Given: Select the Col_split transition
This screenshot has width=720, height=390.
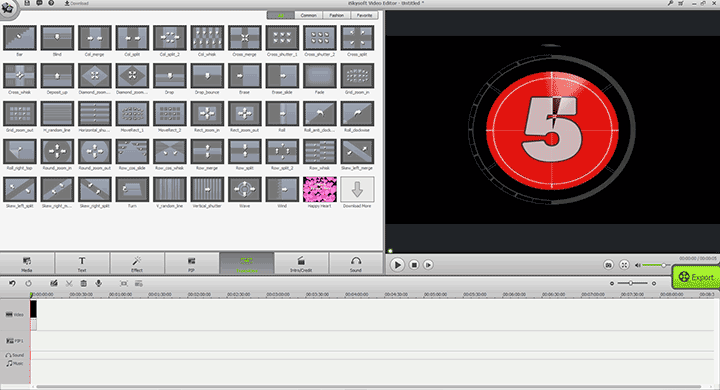Looking at the screenshot, I should tap(132, 38).
